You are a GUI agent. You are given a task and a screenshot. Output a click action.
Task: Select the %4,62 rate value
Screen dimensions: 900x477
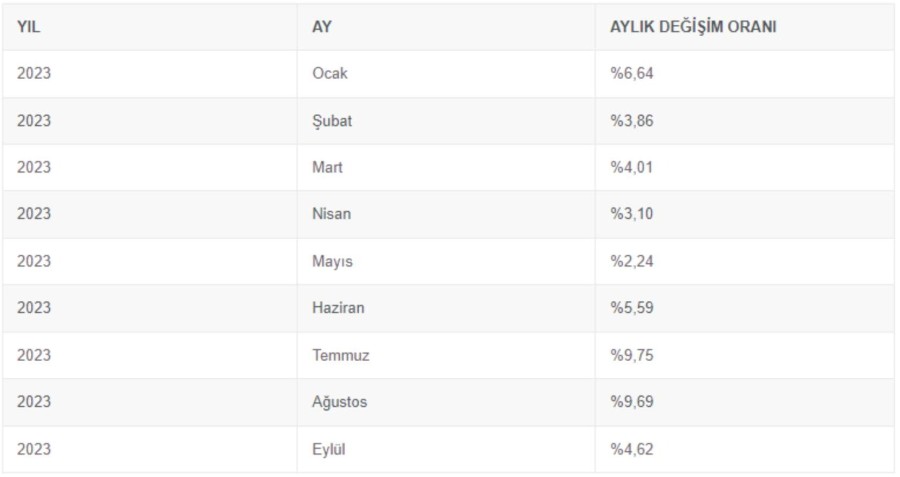(632, 449)
